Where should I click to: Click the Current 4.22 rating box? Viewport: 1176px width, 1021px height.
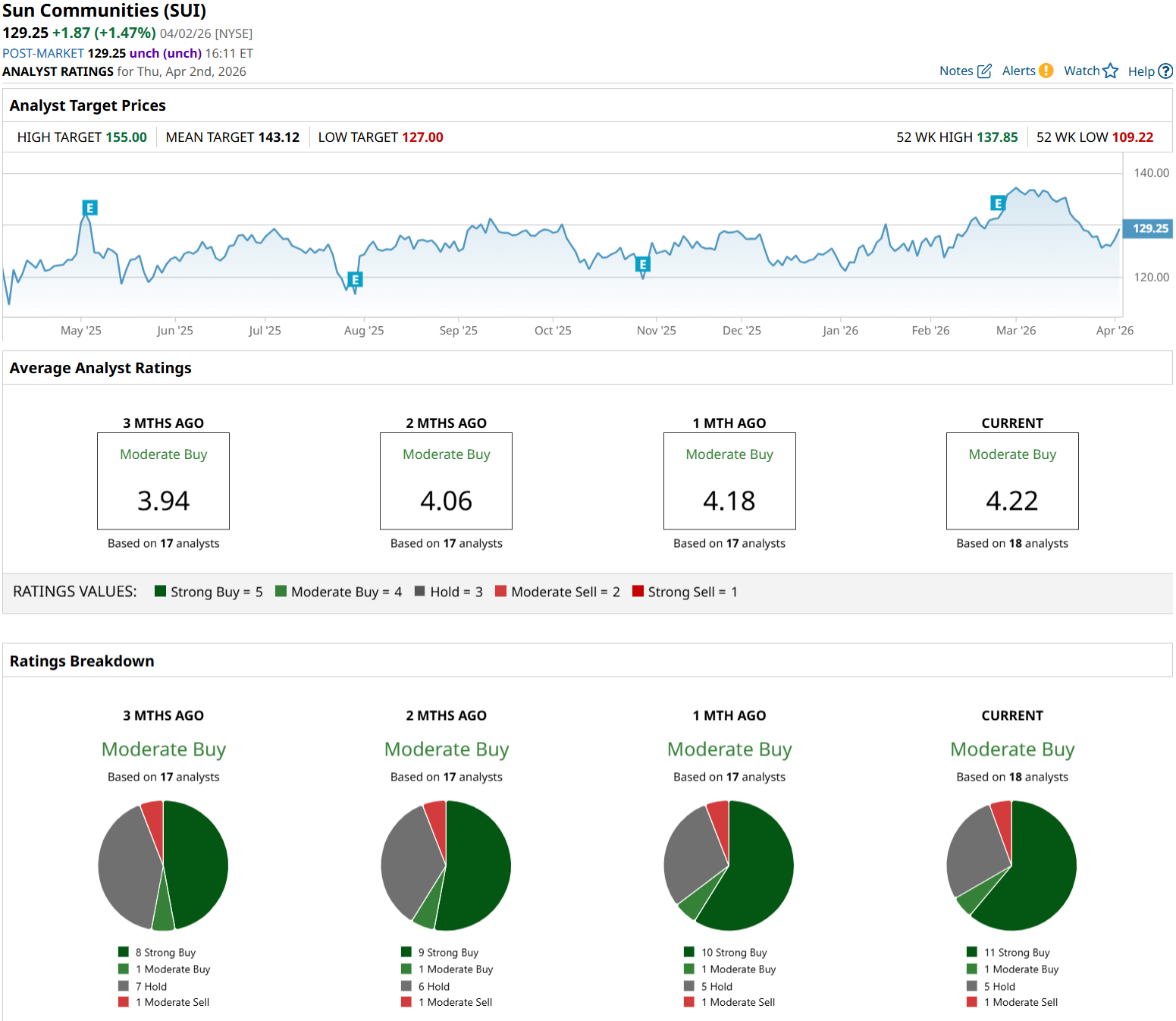click(1011, 481)
